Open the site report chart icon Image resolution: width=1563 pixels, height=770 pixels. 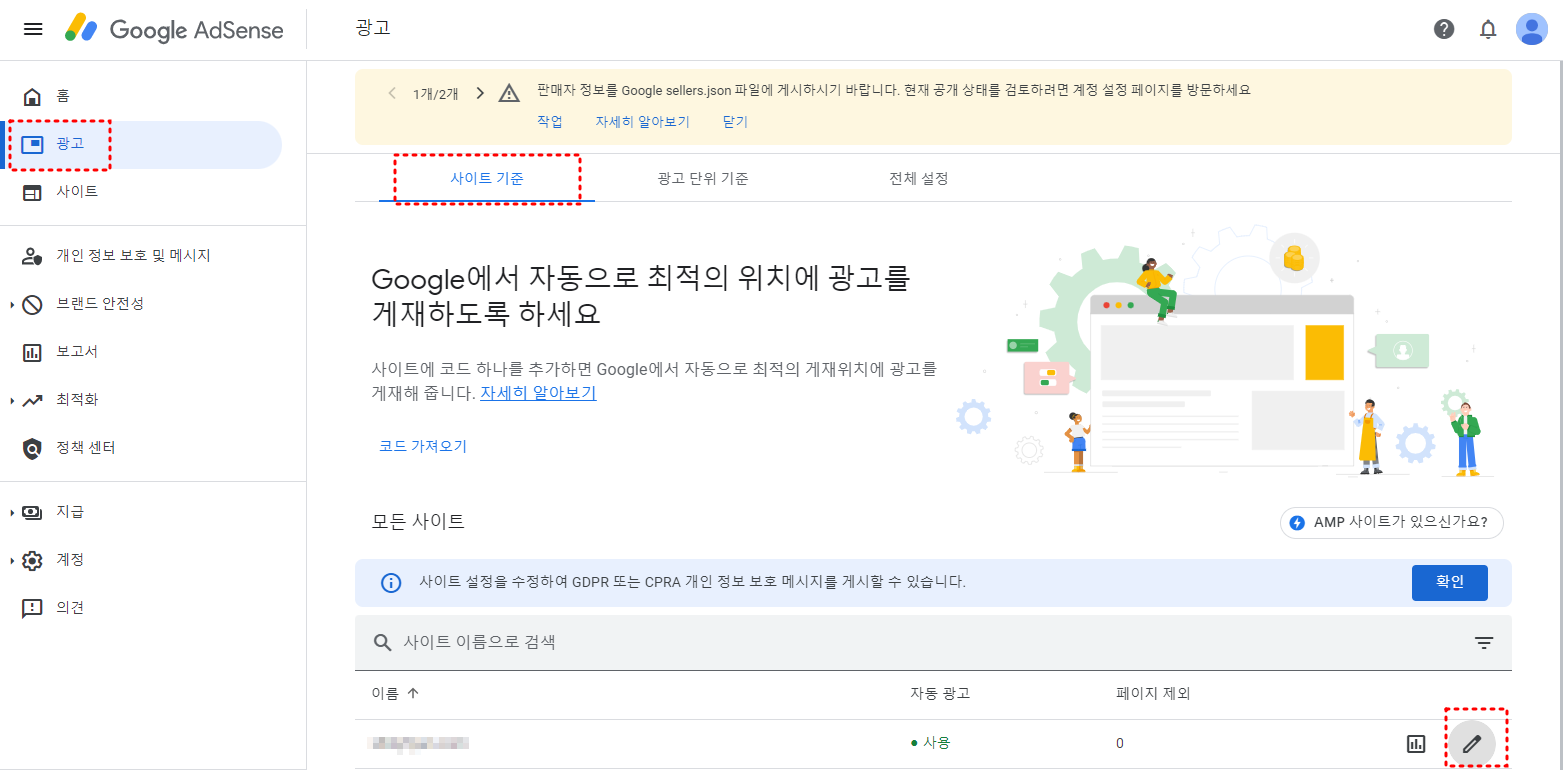coord(1416,743)
